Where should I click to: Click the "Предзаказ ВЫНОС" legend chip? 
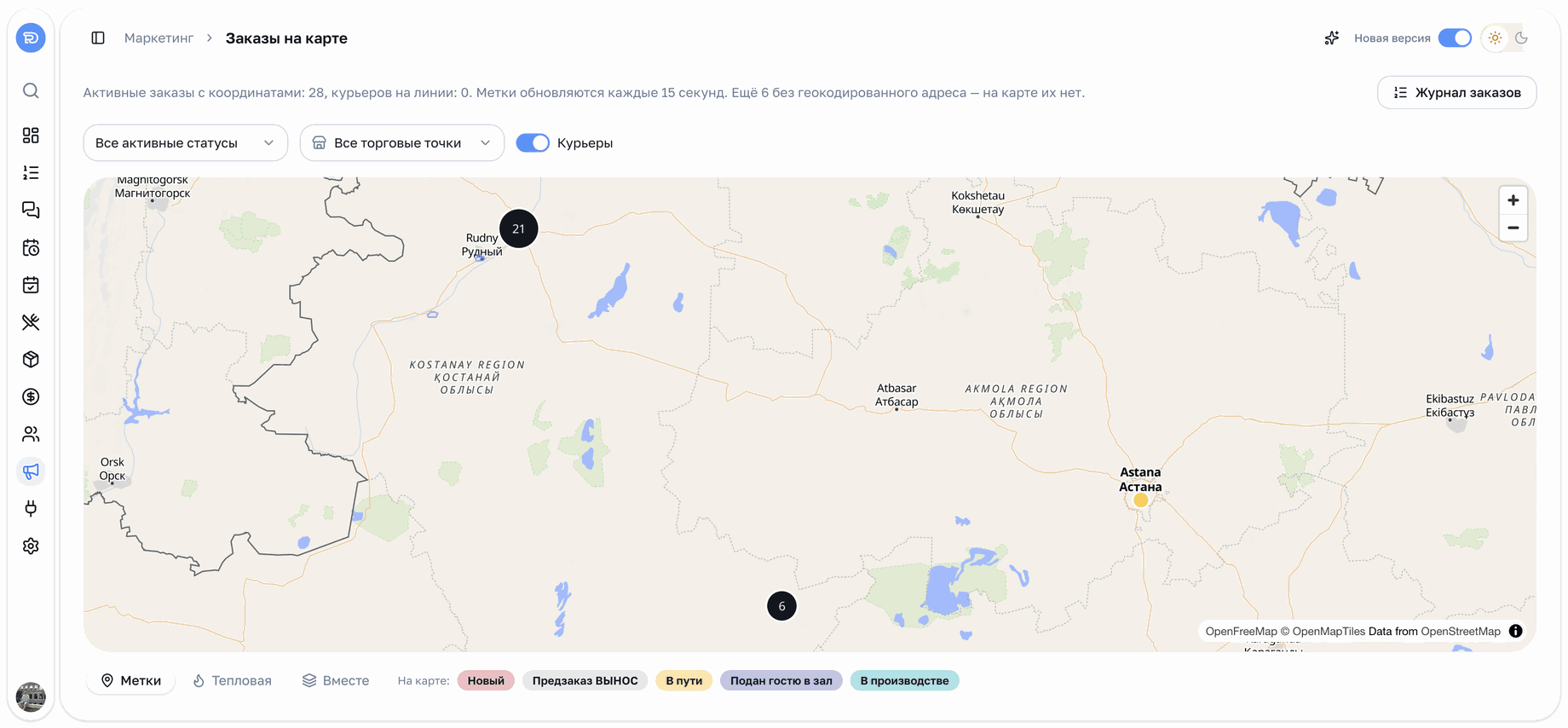585,680
